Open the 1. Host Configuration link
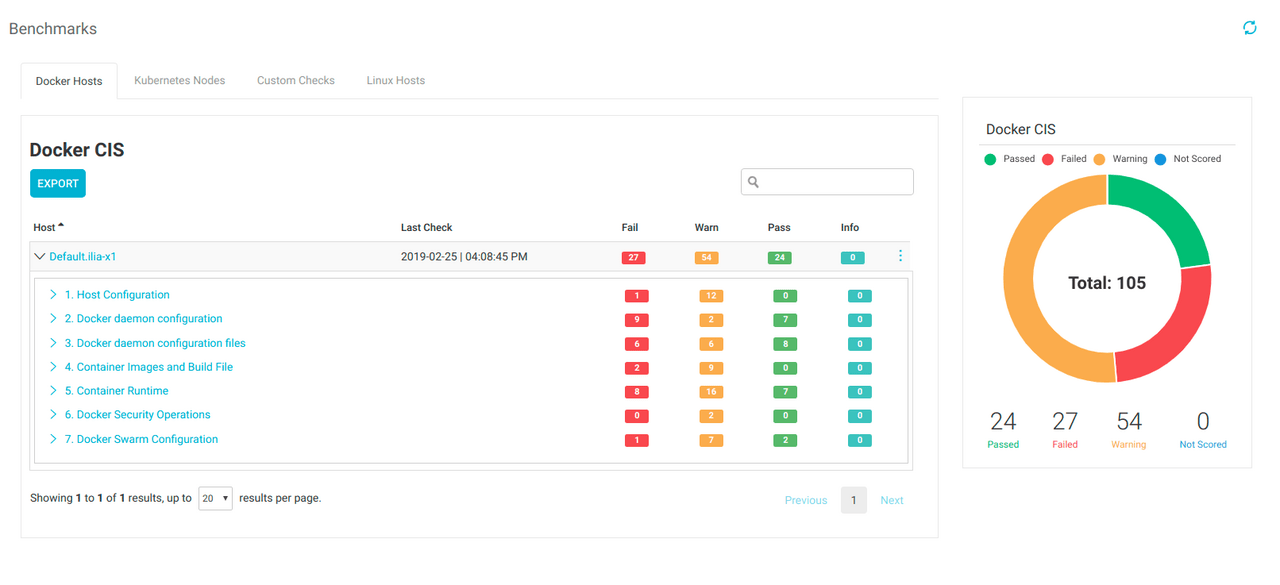The width and height of the screenshot is (1280, 585). 117,295
